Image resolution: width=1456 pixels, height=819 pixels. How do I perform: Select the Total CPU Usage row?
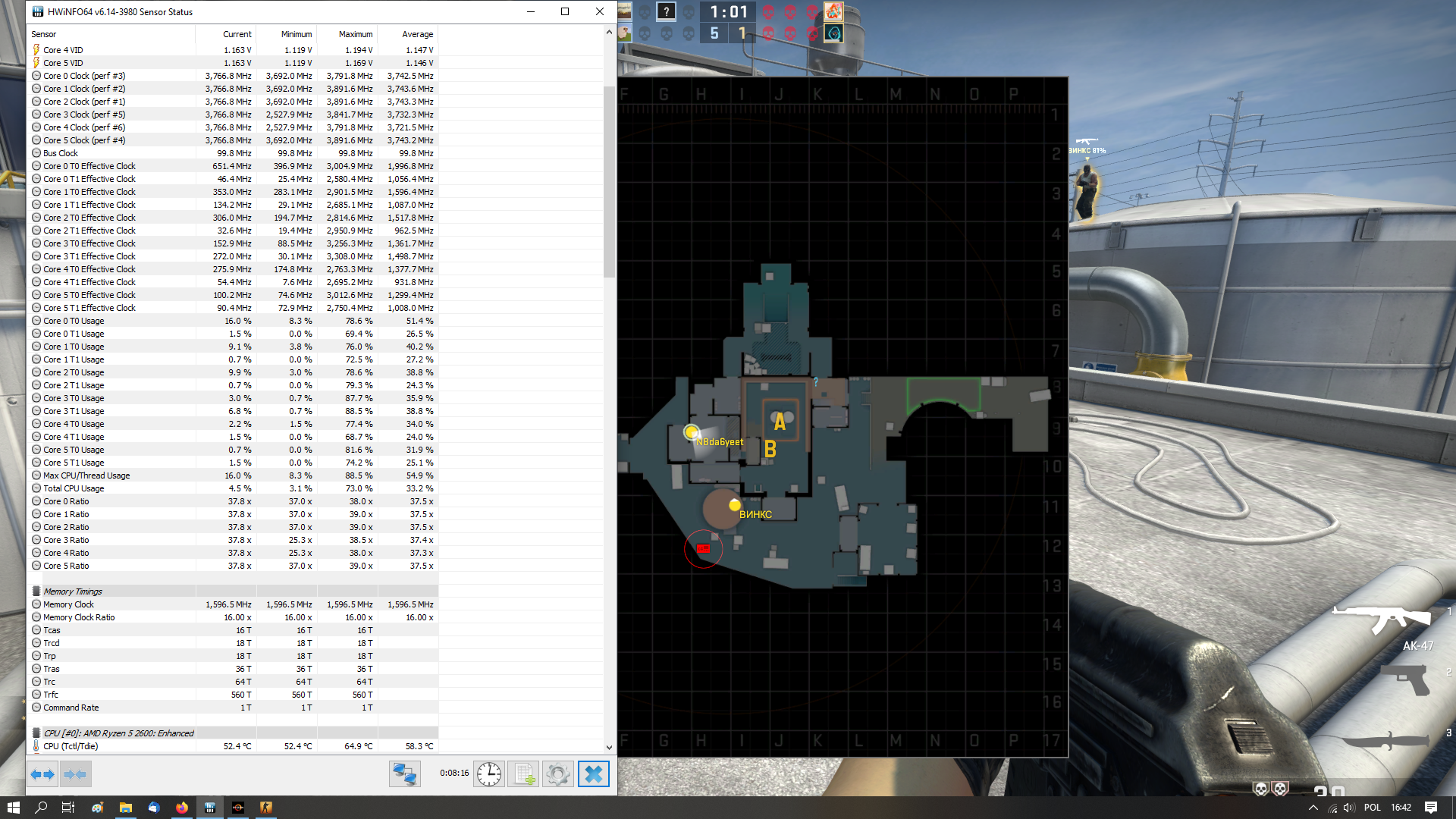pyautogui.click(x=74, y=488)
